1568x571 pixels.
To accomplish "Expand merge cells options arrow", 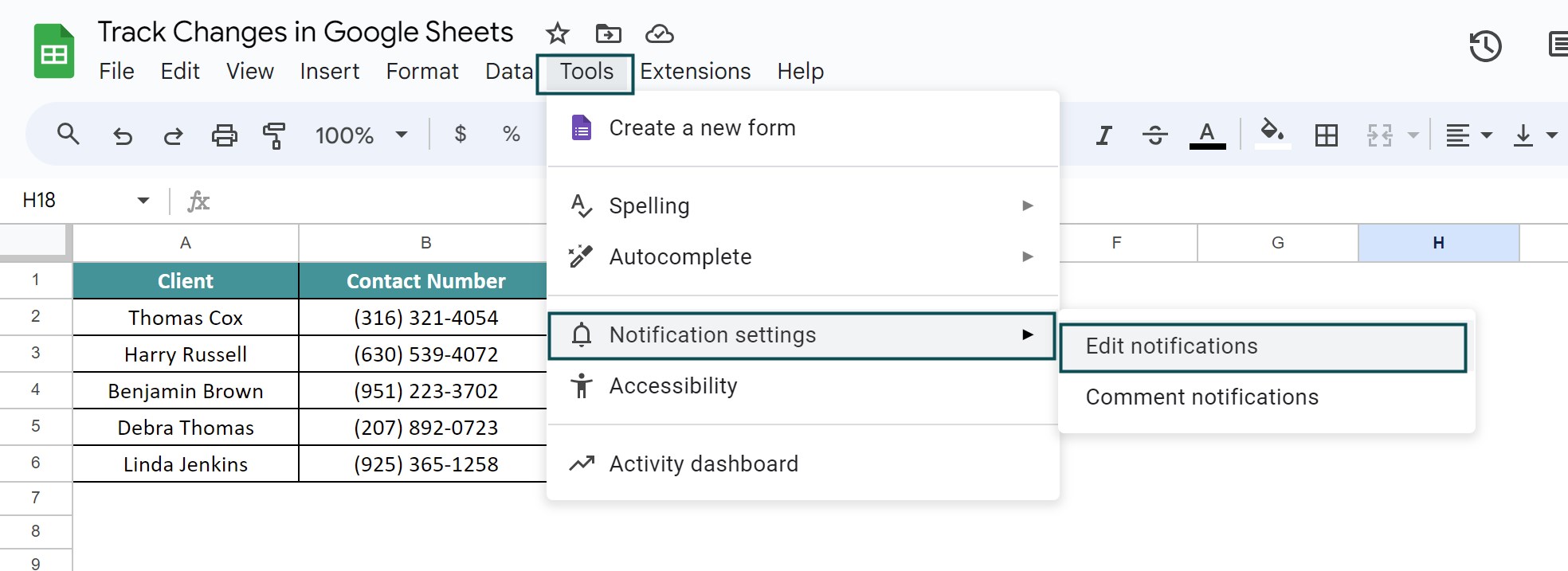I will tap(1413, 135).
